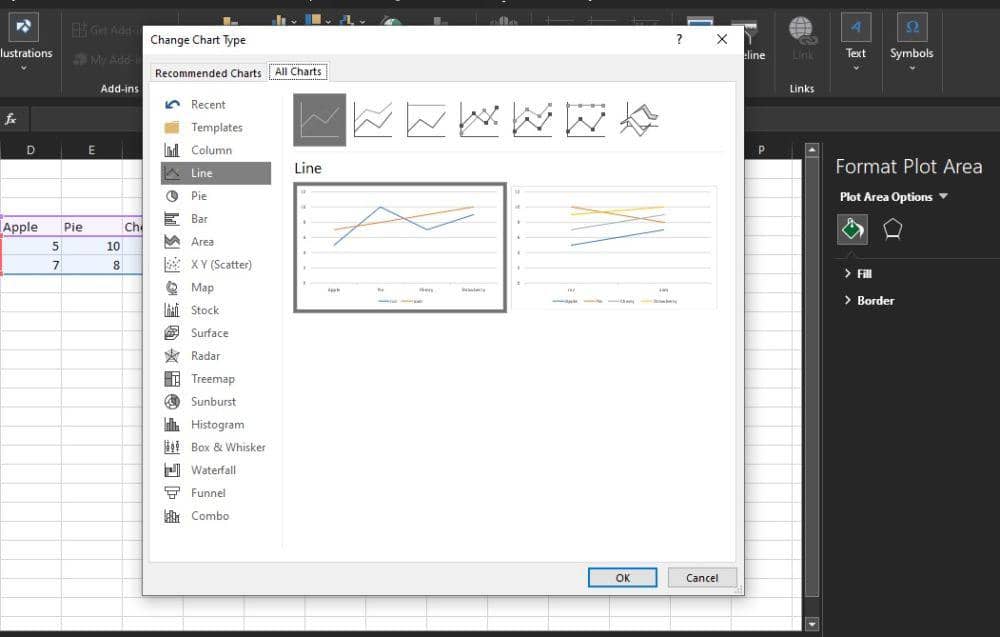Open the Fill & Line paint bucket icon
Screen dimensions: 1000x637
pos(852,229)
